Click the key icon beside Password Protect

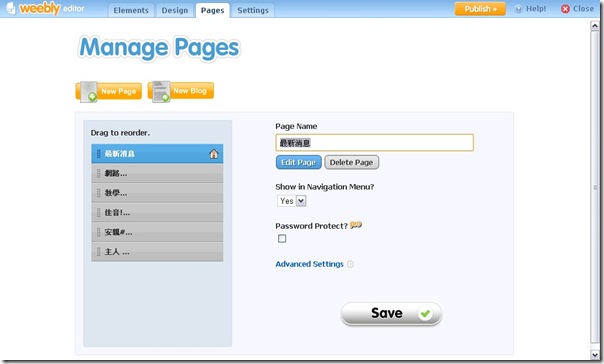coord(356,225)
